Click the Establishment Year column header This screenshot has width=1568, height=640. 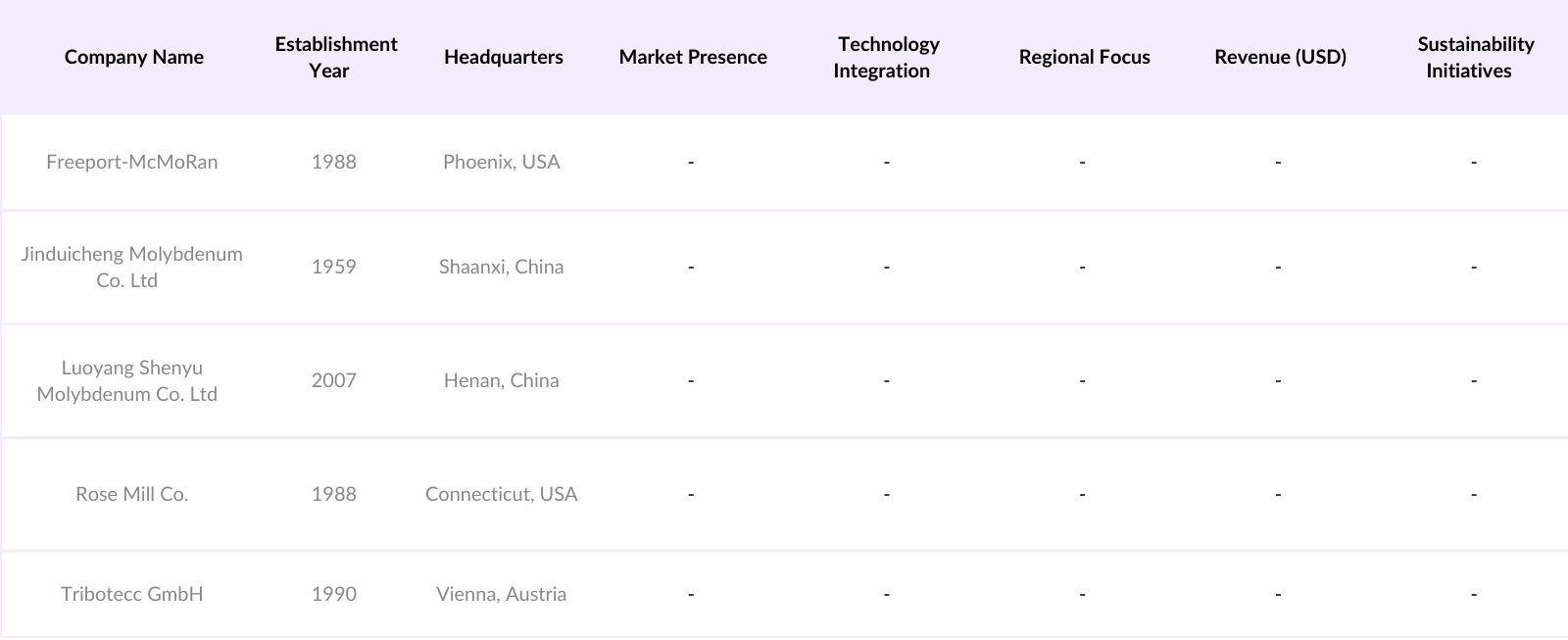coord(335,57)
